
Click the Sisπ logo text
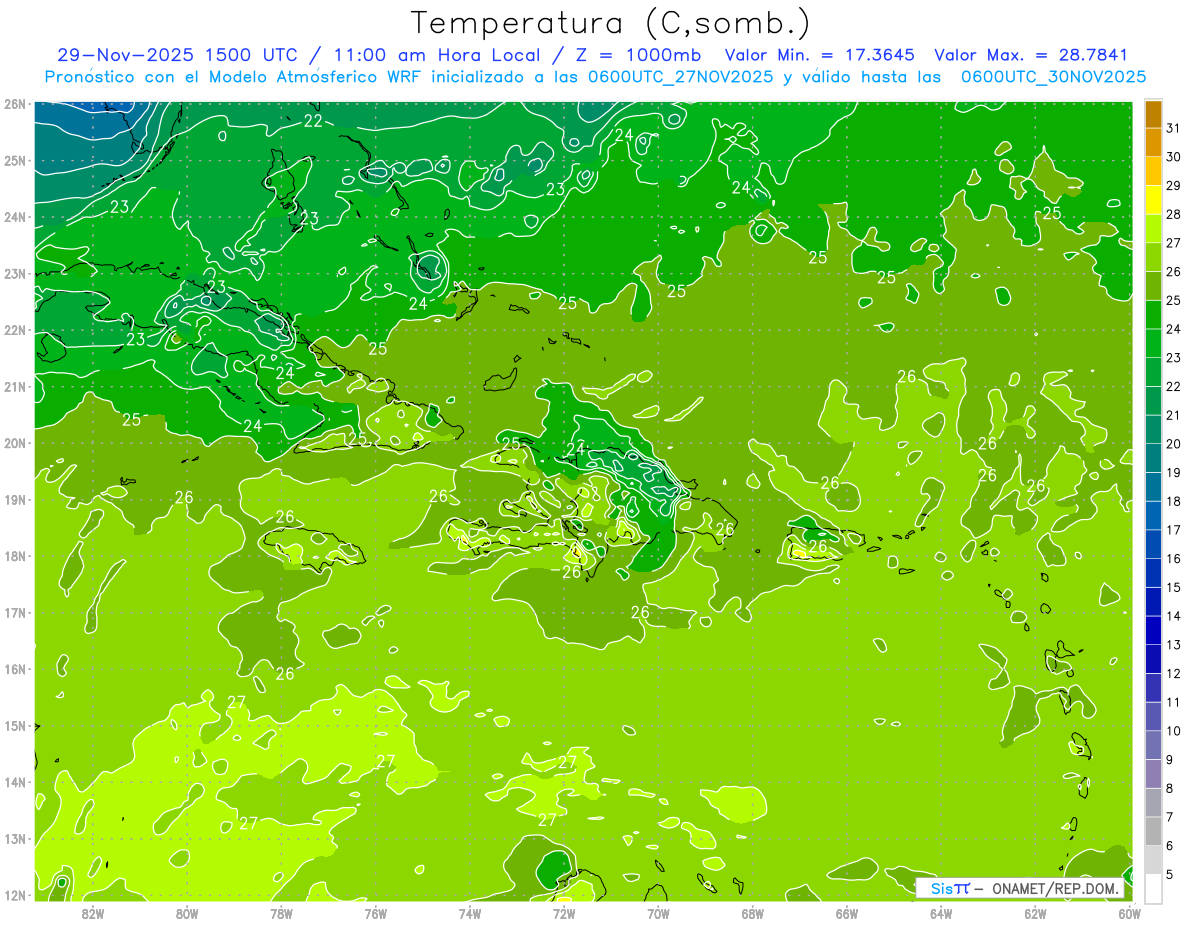[950, 888]
